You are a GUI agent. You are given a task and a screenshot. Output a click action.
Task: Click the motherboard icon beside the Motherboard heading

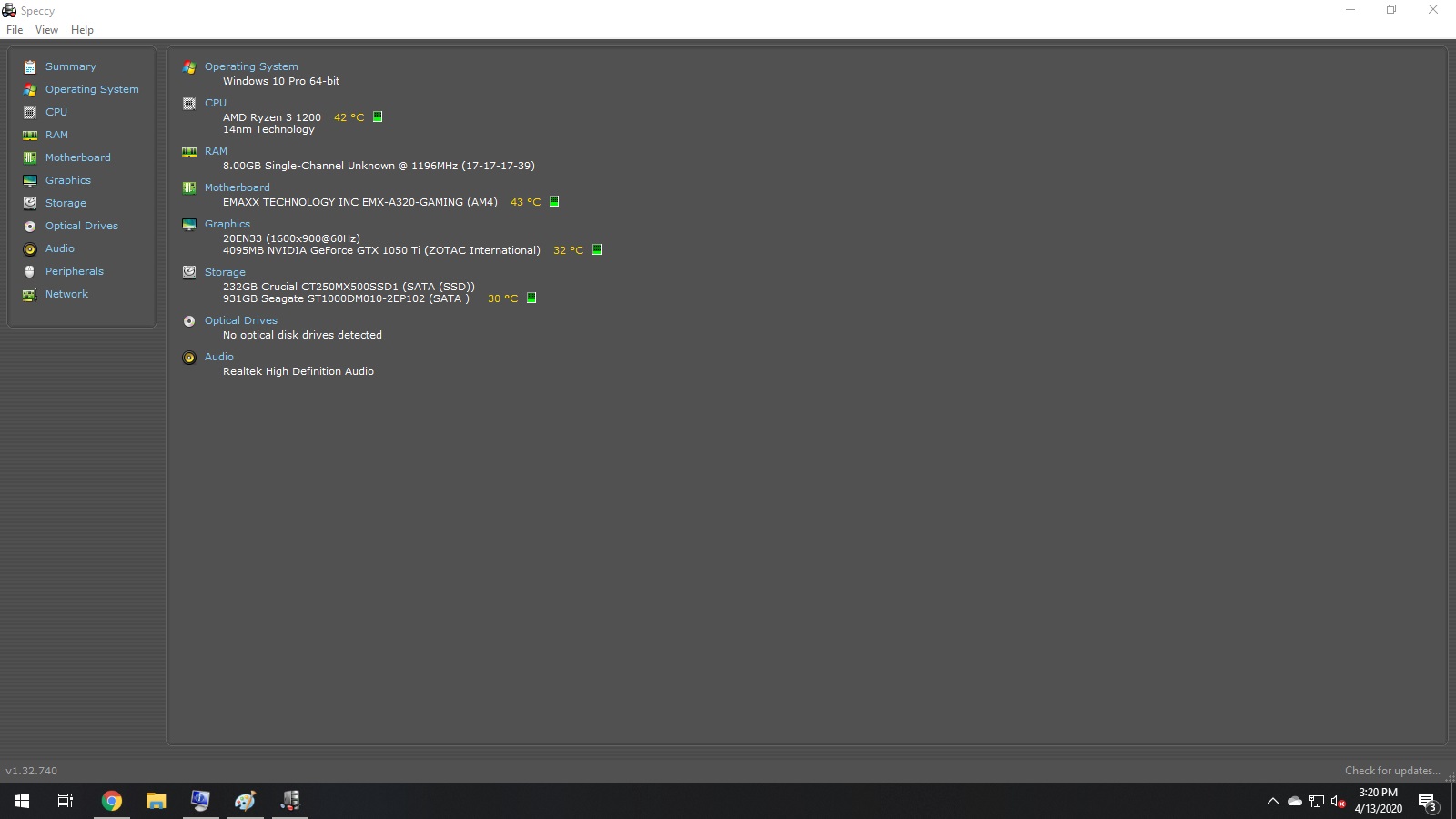coord(189,187)
